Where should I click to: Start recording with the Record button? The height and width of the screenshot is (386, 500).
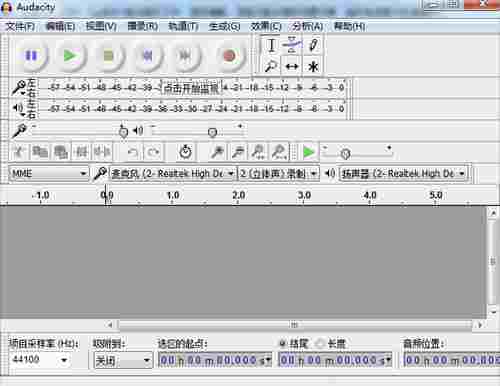229,56
